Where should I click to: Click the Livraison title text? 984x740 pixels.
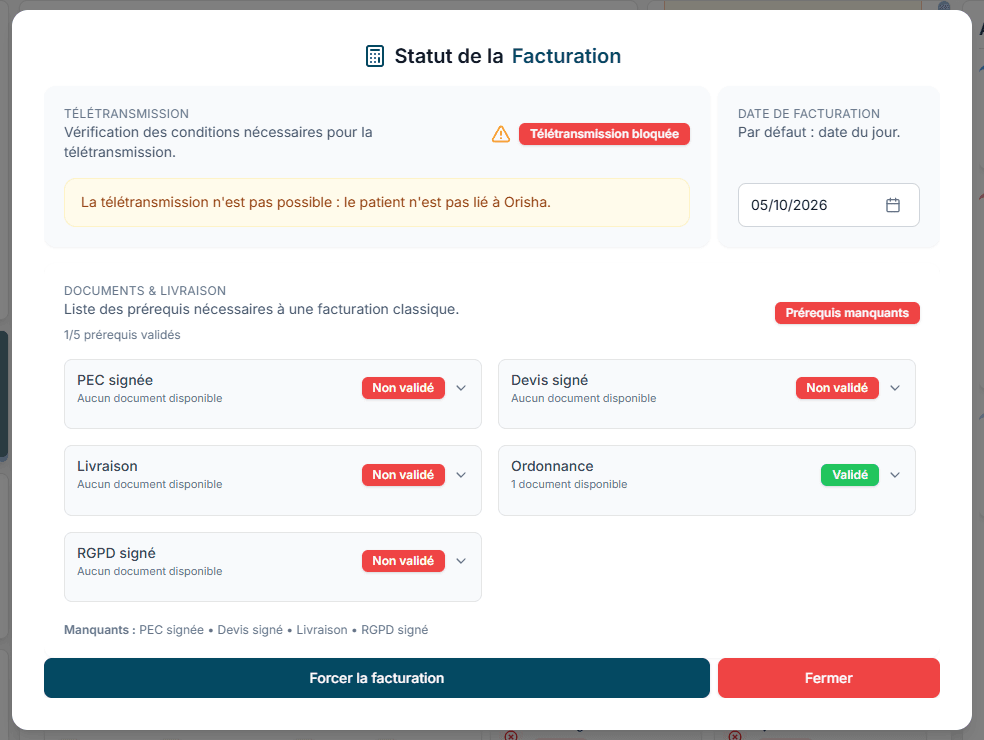[107, 466]
